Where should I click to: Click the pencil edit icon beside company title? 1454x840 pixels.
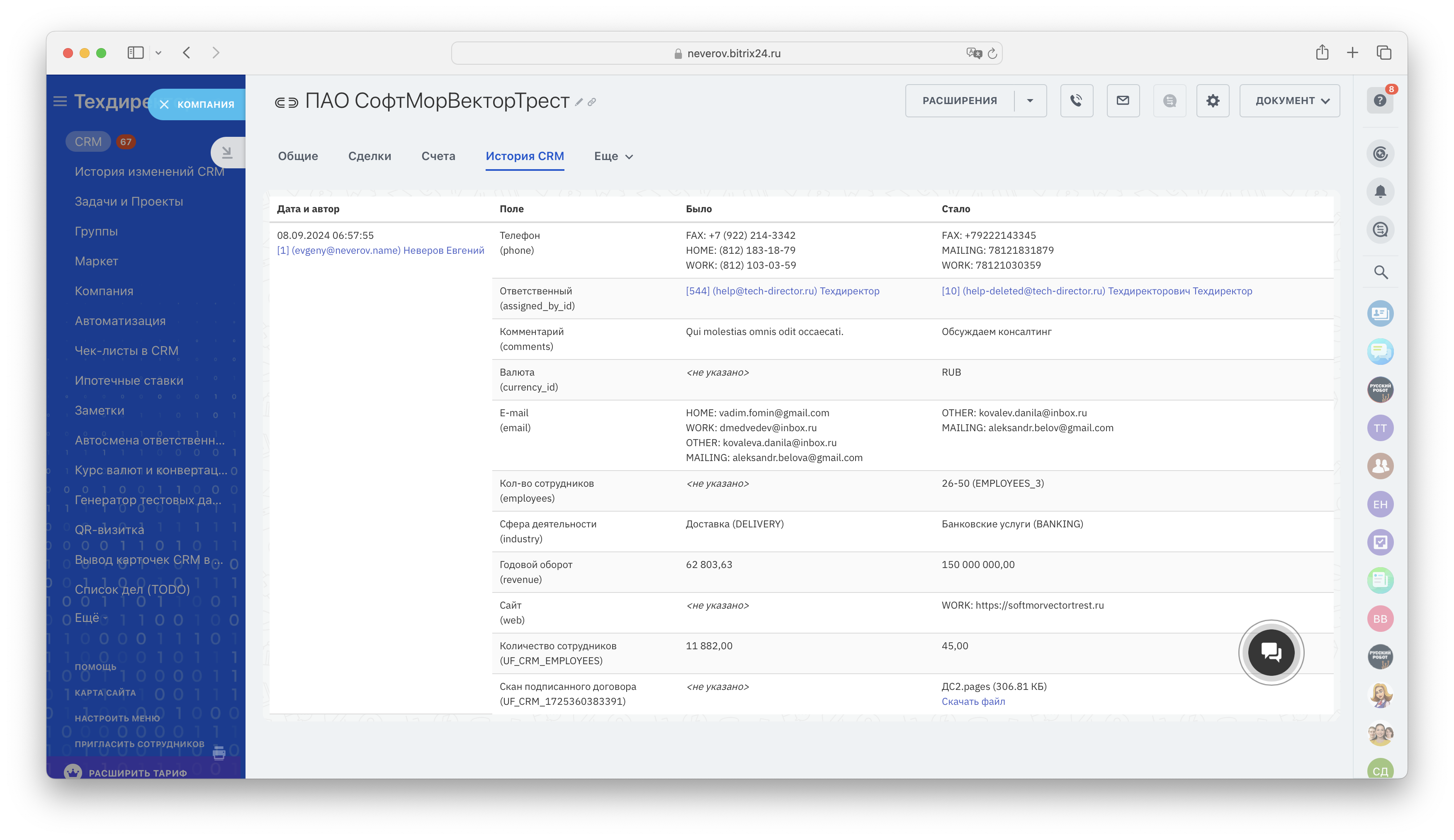[579, 102]
